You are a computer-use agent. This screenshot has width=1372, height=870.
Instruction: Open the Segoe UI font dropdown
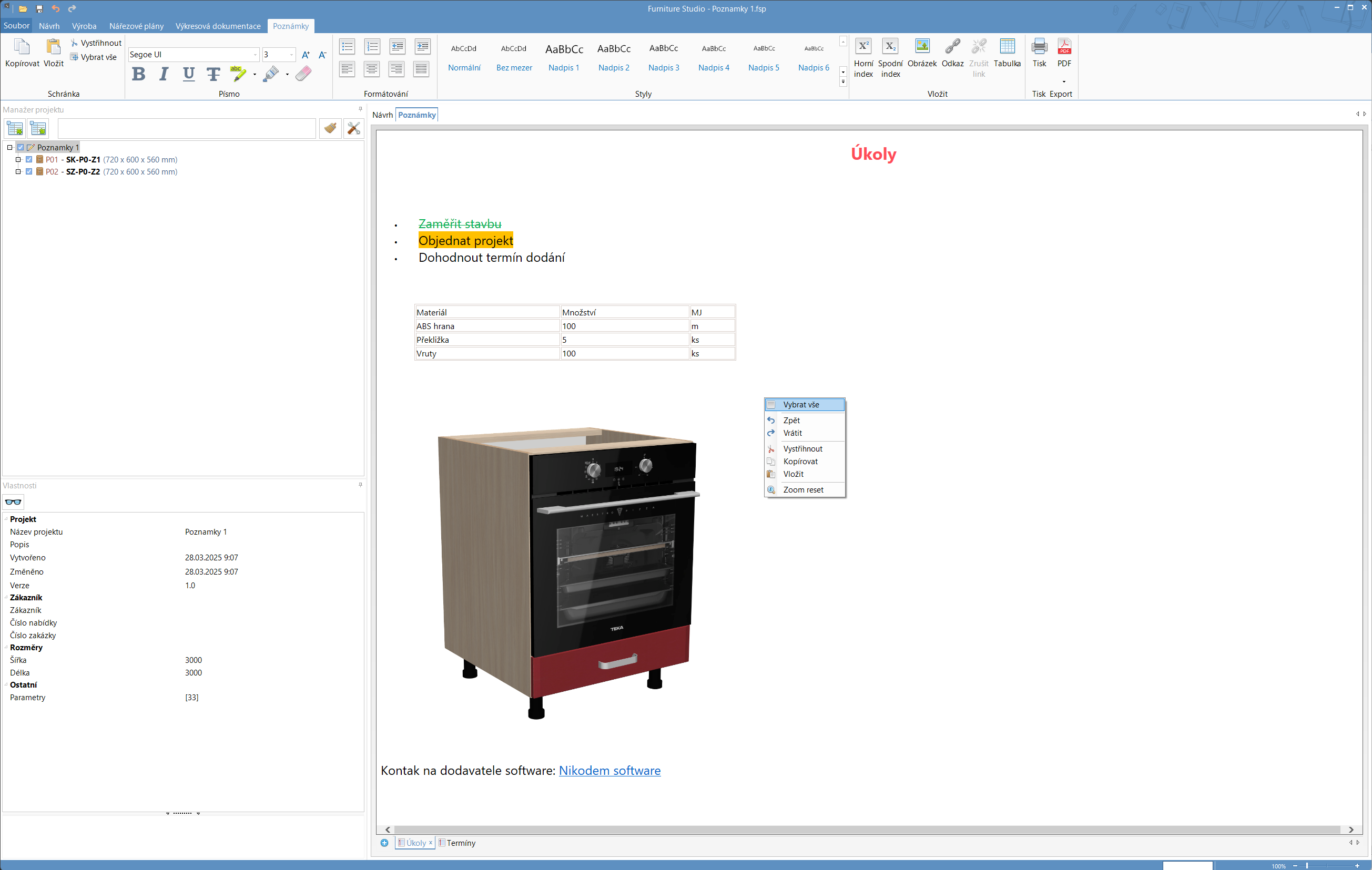point(255,55)
